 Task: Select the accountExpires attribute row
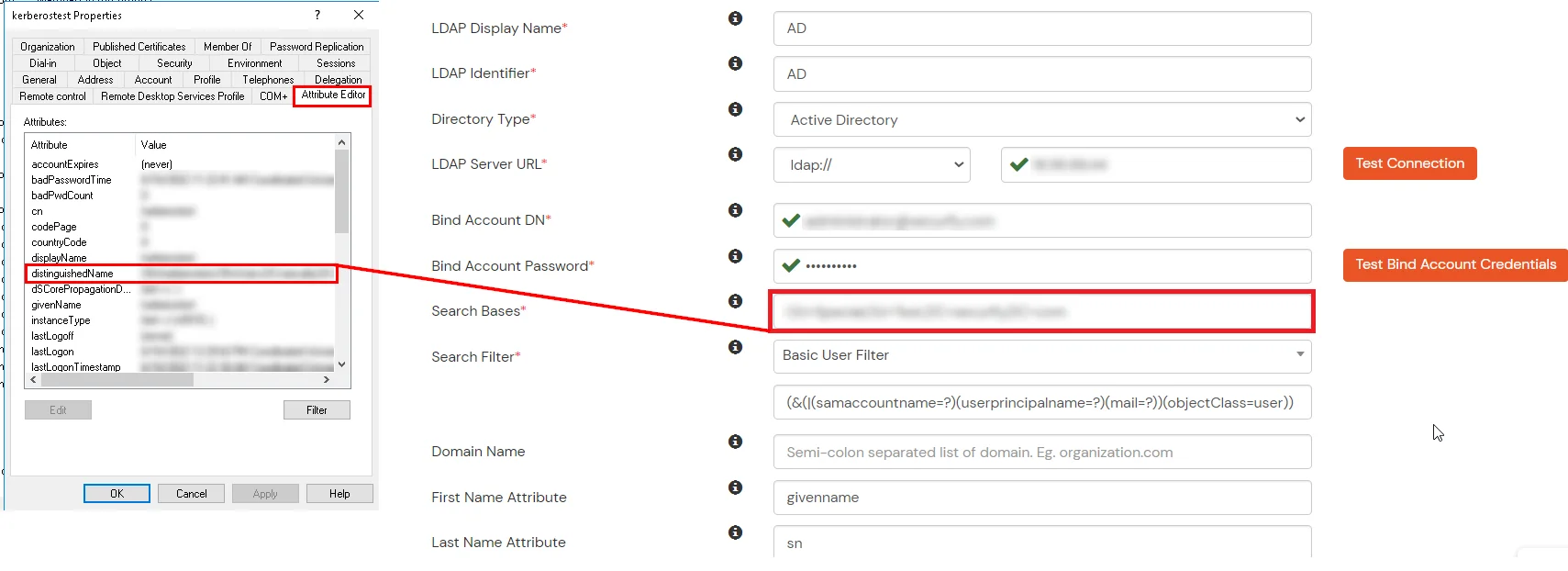(x=181, y=164)
